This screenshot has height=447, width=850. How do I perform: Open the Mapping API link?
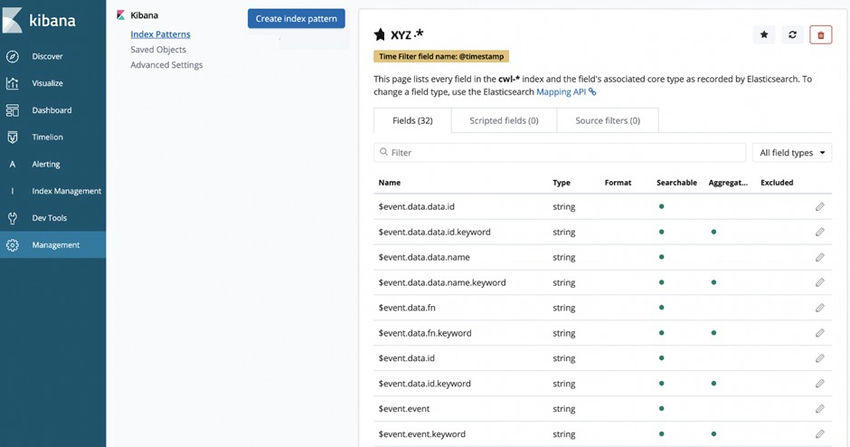566,91
